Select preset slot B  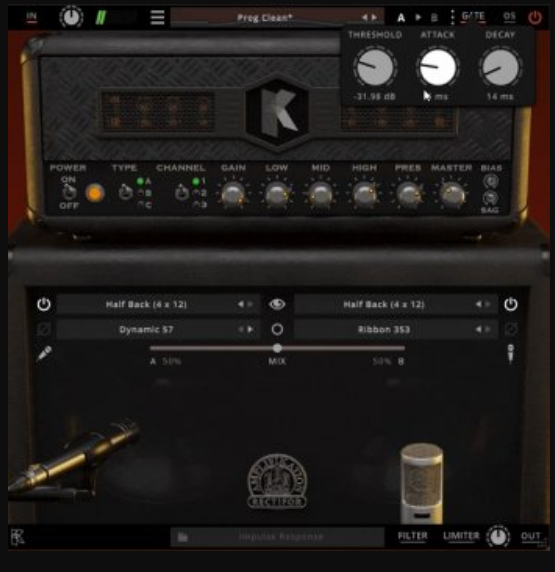(434, 18)
